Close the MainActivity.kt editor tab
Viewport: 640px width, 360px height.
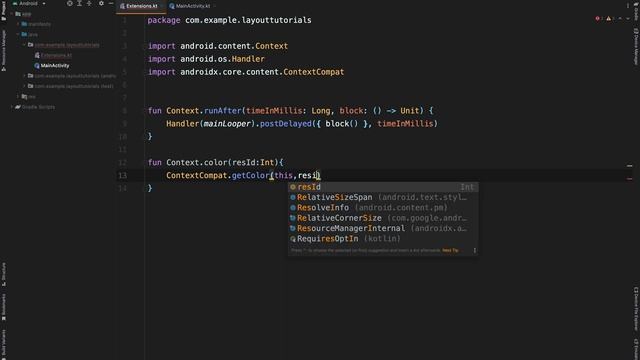215,6
